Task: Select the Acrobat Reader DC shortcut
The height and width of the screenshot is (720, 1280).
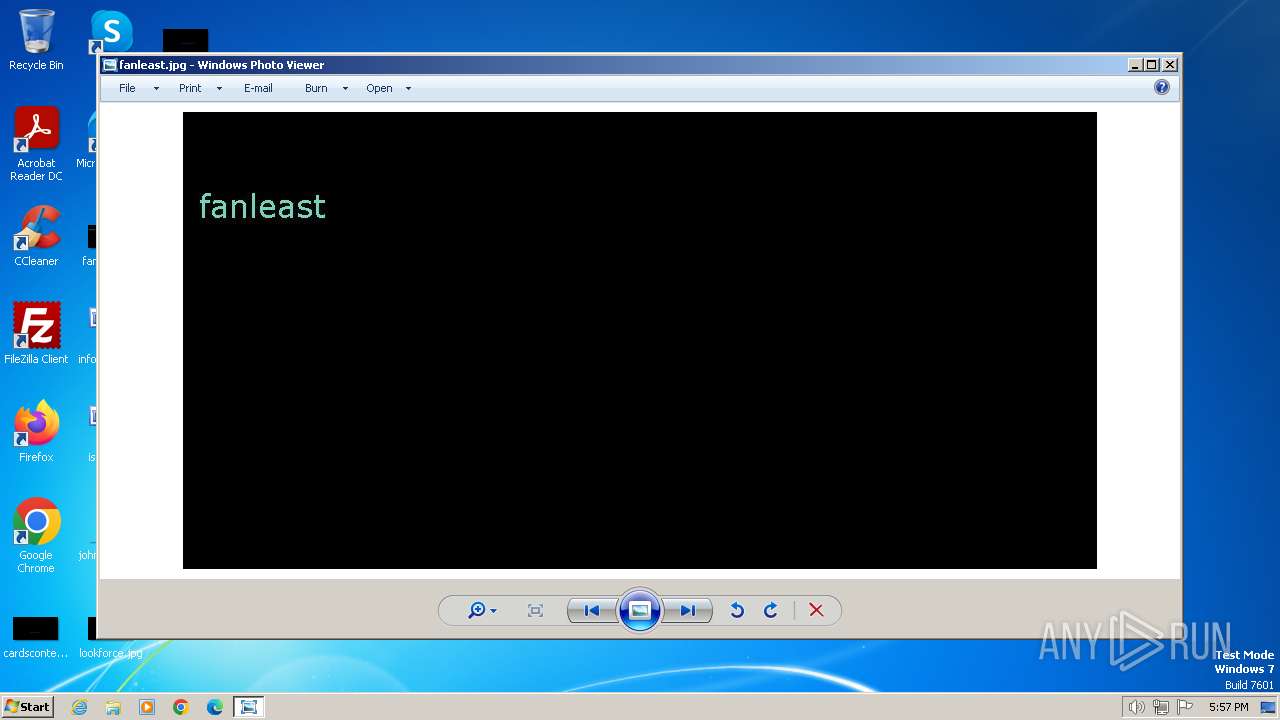Action: pos(36,144)
